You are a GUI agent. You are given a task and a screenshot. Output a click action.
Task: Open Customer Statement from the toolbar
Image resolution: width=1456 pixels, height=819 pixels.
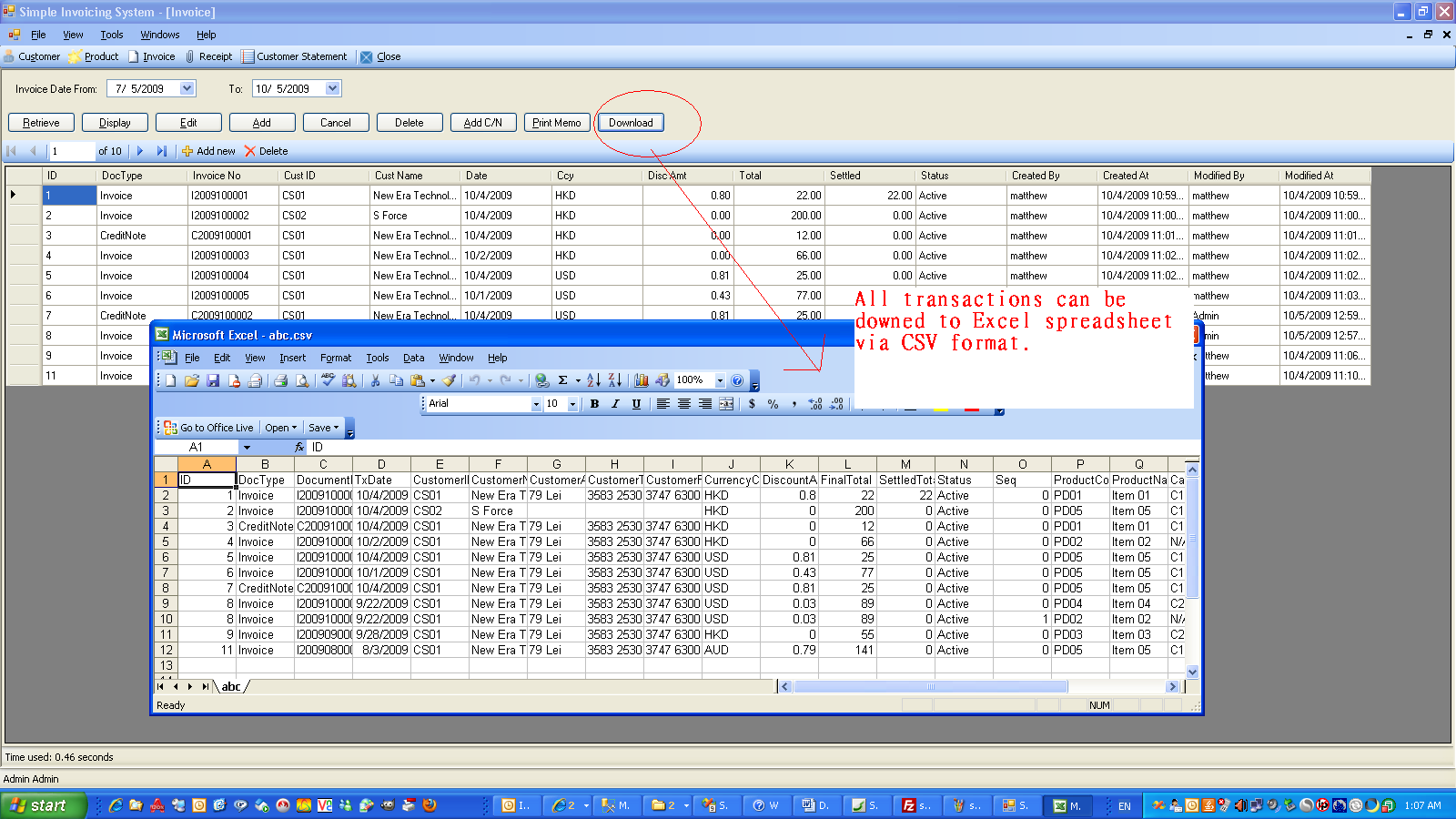click(294, 56)
